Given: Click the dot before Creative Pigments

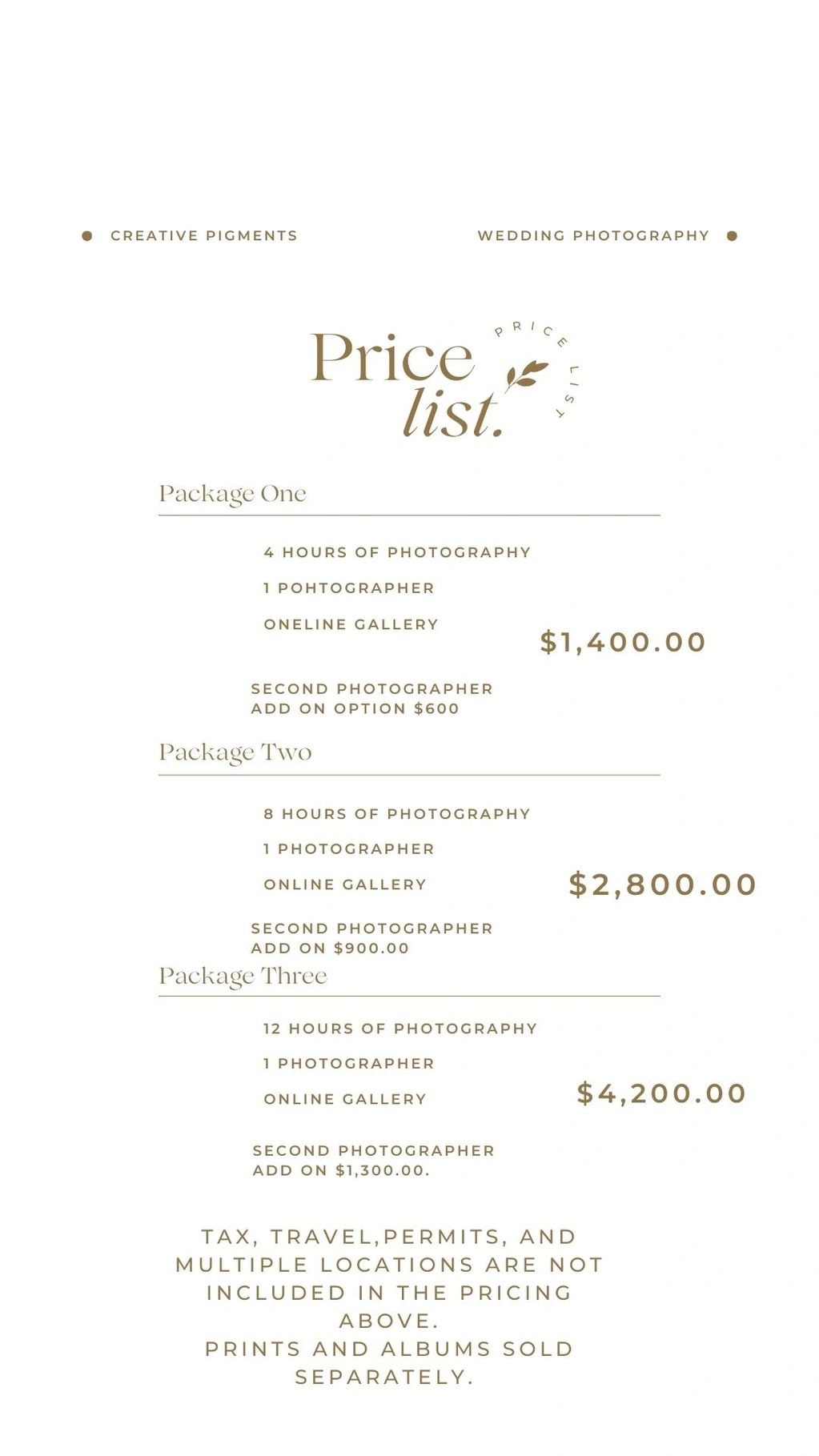Looking at the screenshot, I should click(87, 235).
